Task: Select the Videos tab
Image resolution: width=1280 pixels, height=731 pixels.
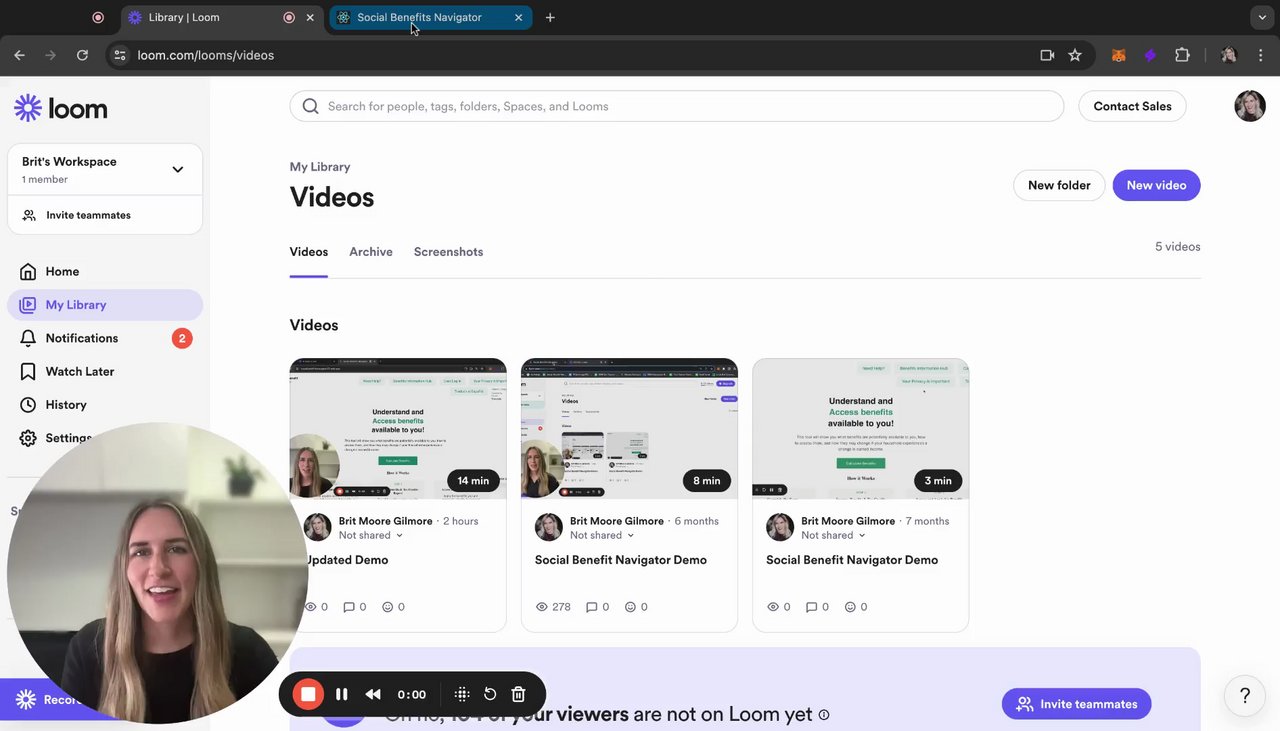Action: pos(309,252)
